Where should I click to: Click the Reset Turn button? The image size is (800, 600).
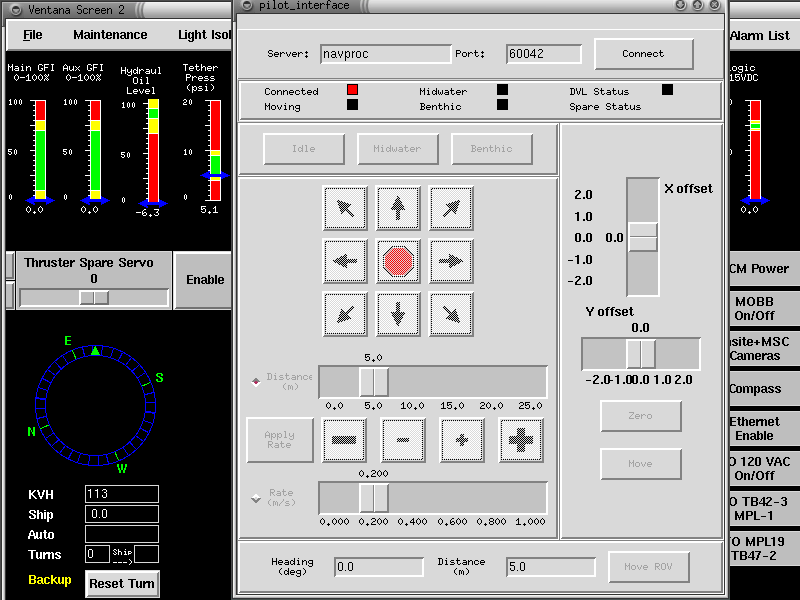[x=122, y=584]
